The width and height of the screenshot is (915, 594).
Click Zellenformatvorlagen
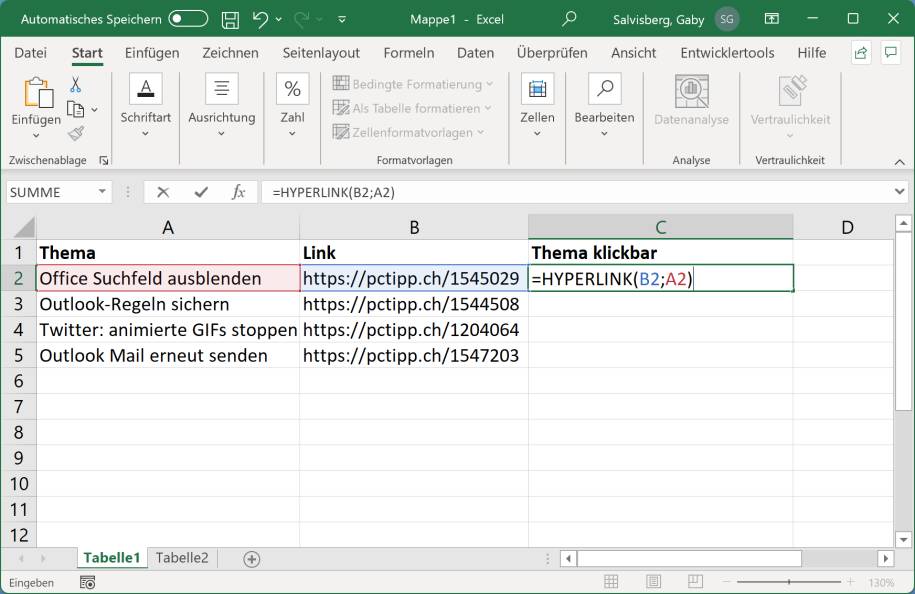coord(408,132)
